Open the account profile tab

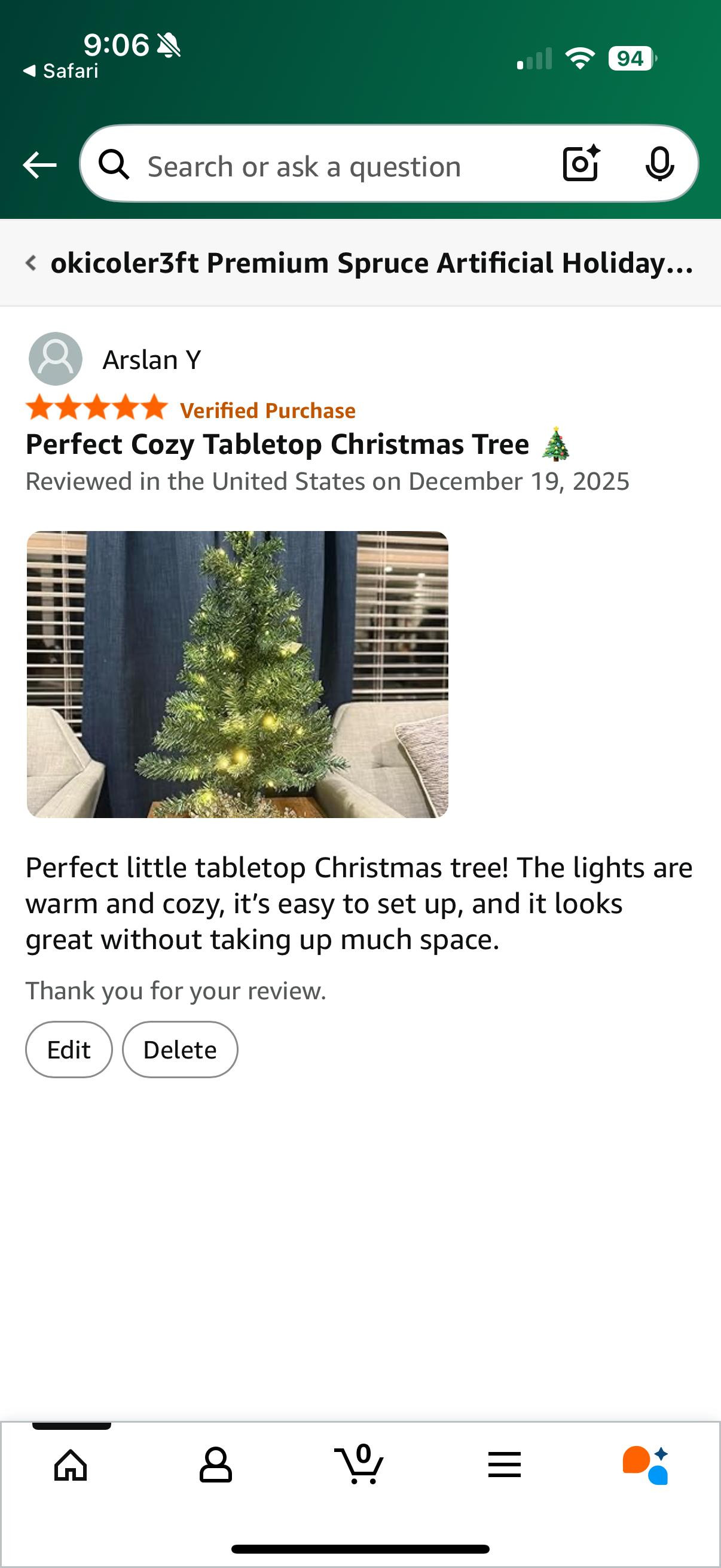coord(215,1465)
